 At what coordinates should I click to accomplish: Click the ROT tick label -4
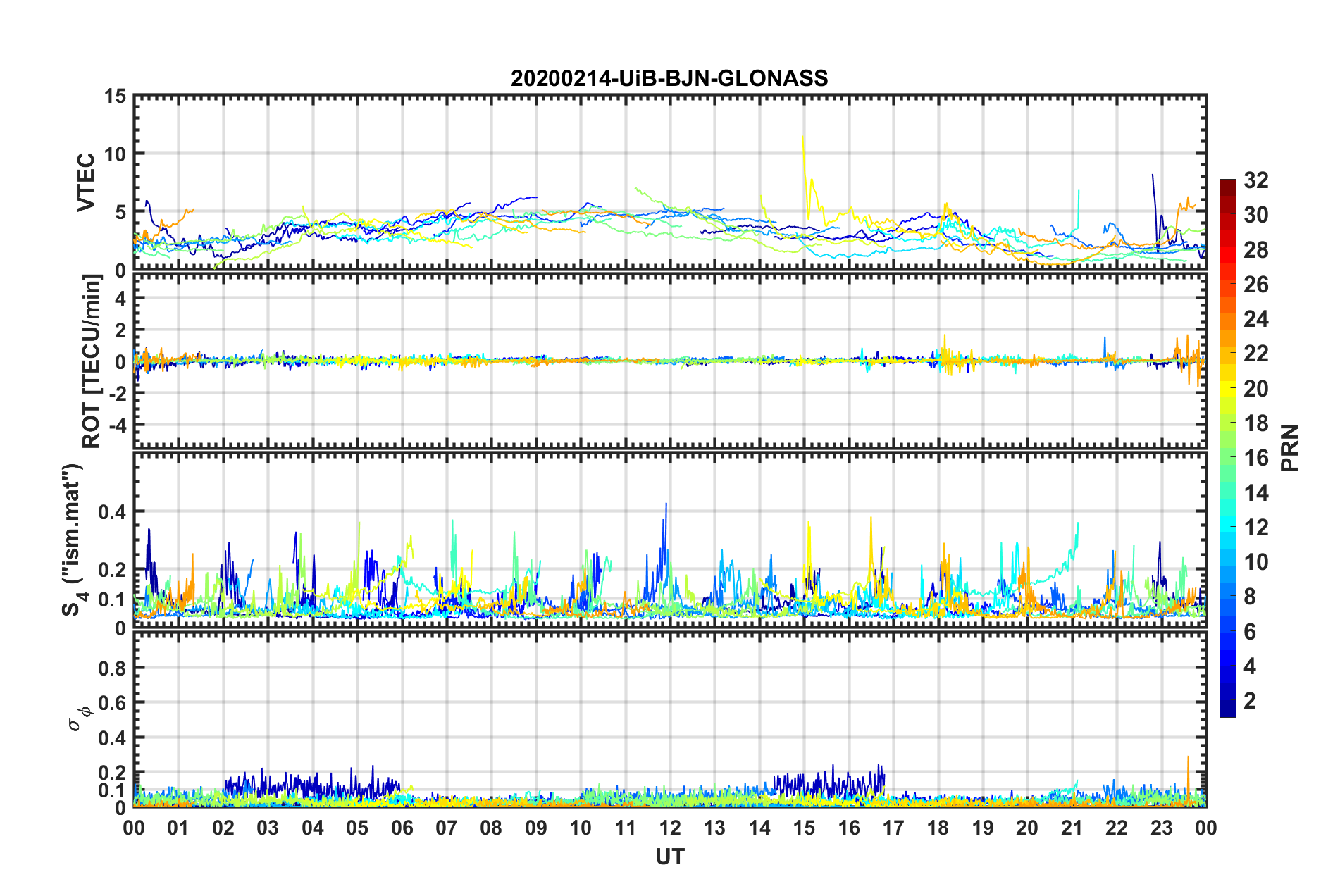[119, 425]
